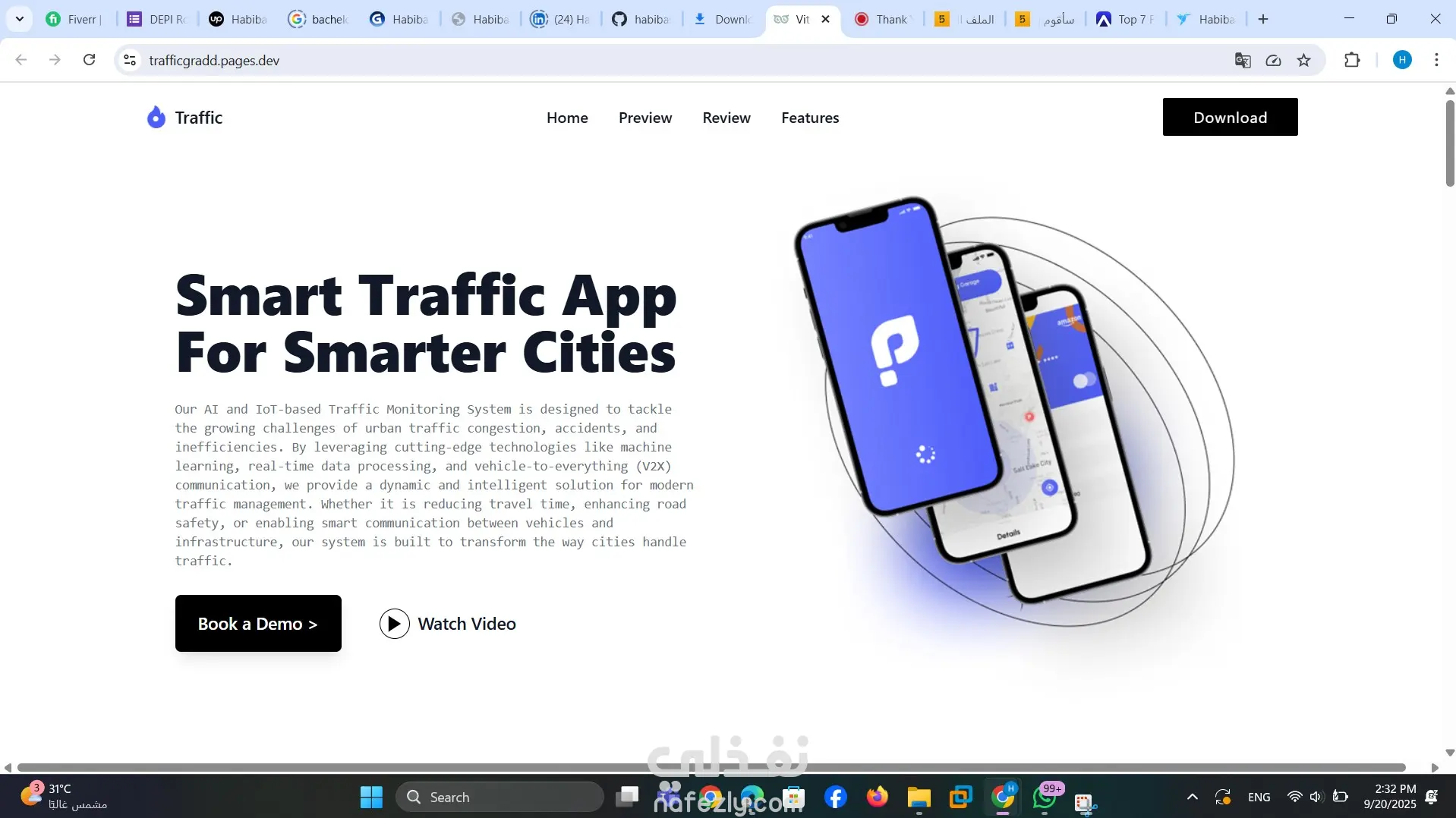Select the Features navigation item

coord(810,117)
